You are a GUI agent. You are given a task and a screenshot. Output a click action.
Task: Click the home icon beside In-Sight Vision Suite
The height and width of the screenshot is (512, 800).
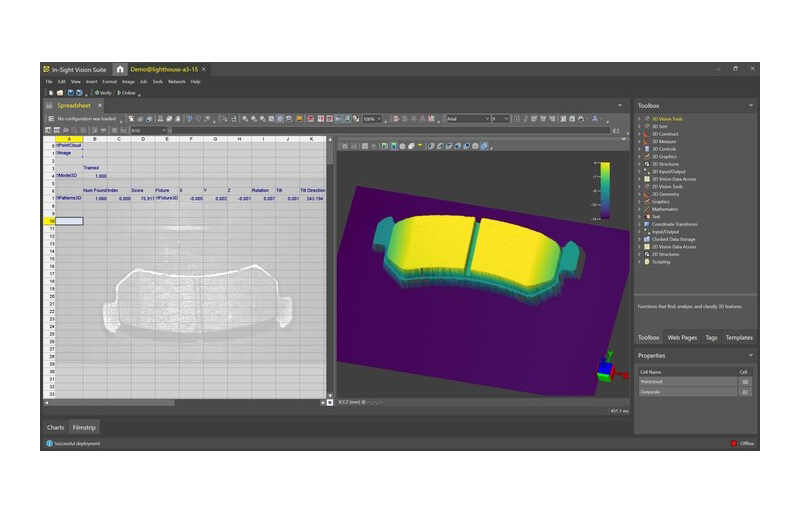point(120,69)
